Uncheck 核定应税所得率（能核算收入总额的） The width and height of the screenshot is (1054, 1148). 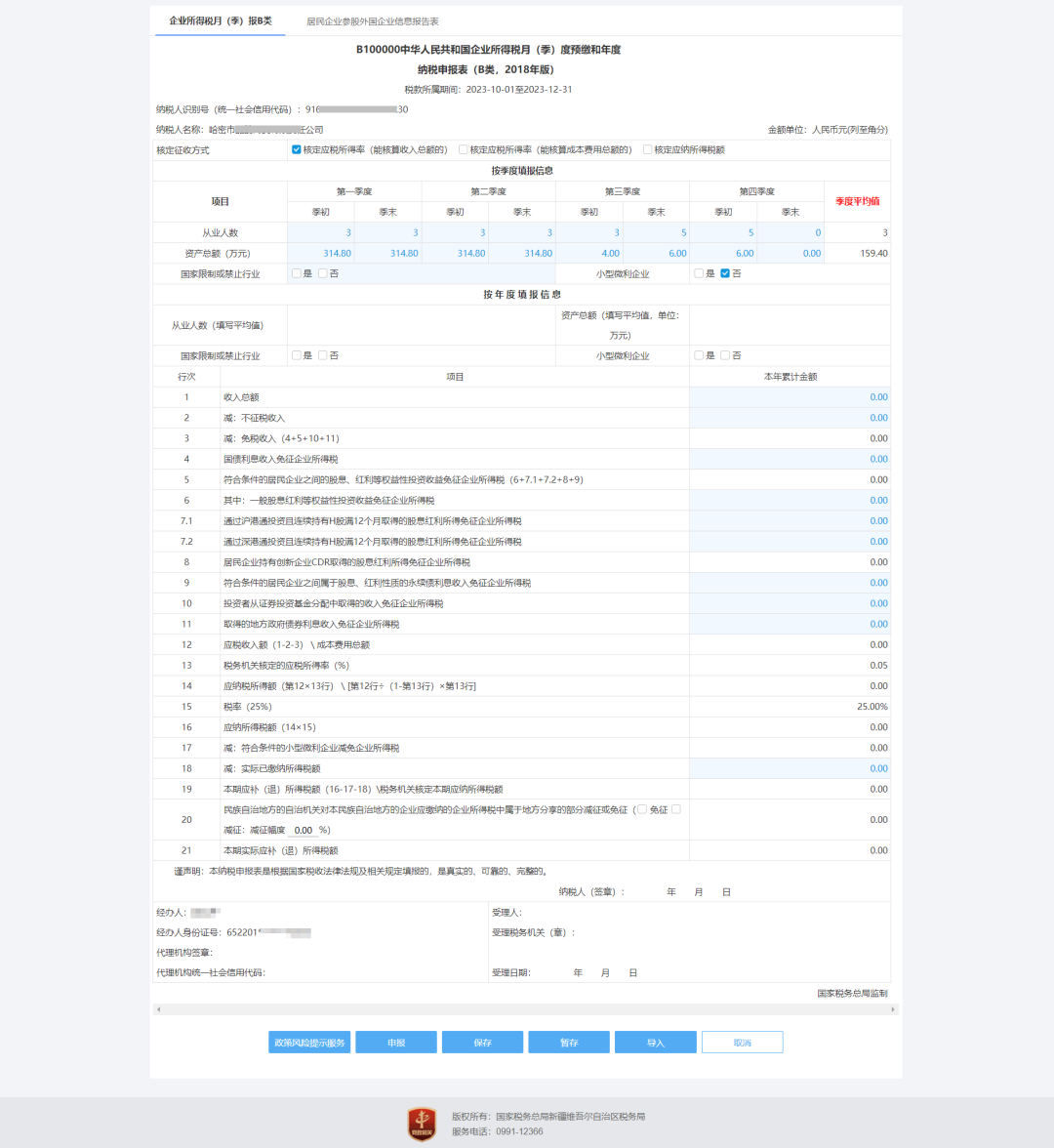pos(297,149)
